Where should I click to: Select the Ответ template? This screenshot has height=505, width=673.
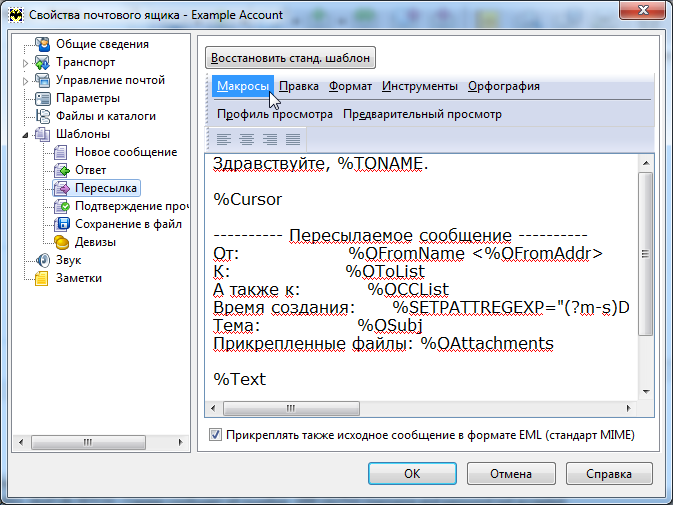90,170
